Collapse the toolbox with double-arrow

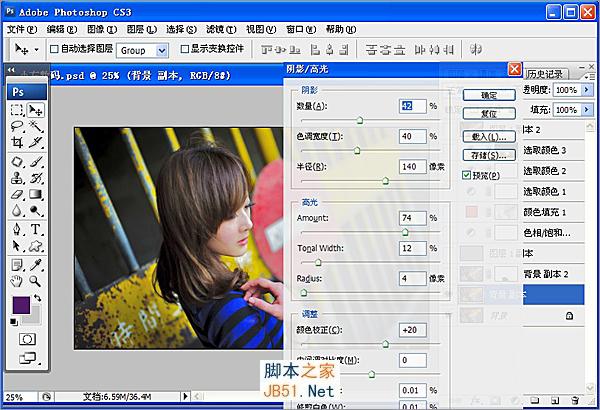11,70
